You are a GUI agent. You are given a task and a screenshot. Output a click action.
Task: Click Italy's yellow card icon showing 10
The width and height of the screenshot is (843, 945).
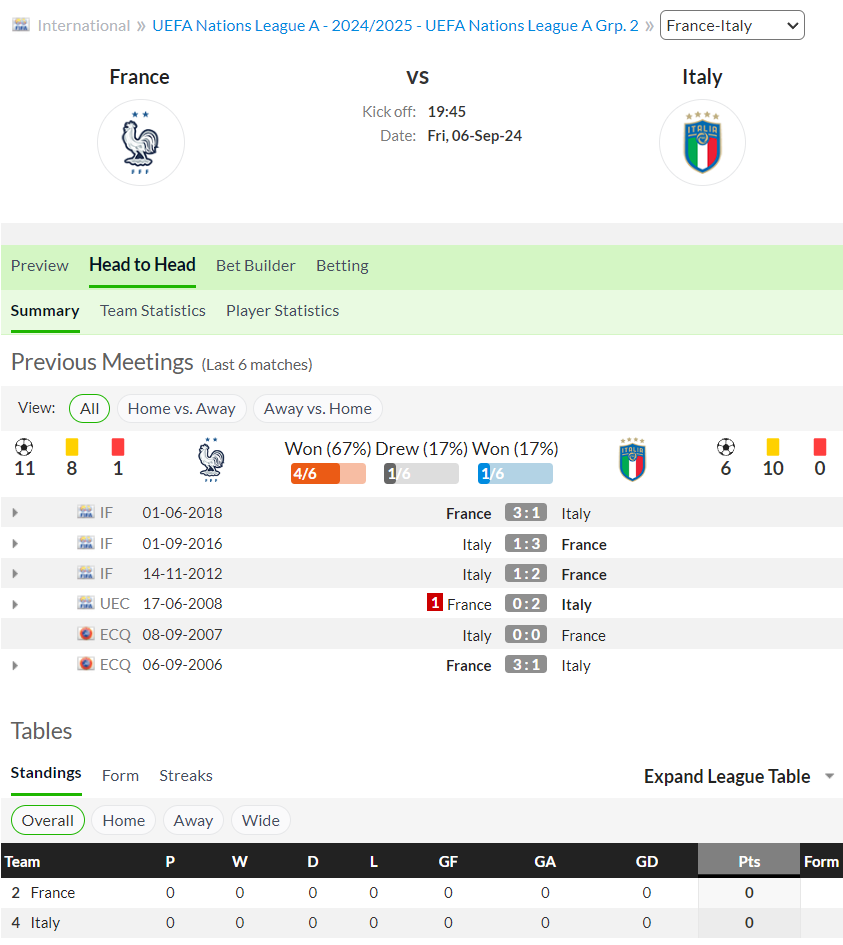pyautogui.click(x=772, y=447)
